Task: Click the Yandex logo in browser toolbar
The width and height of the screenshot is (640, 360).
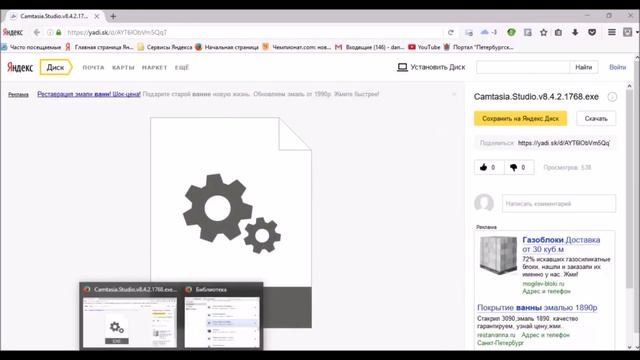Action: pyautogui.click(x=13, y=32)
